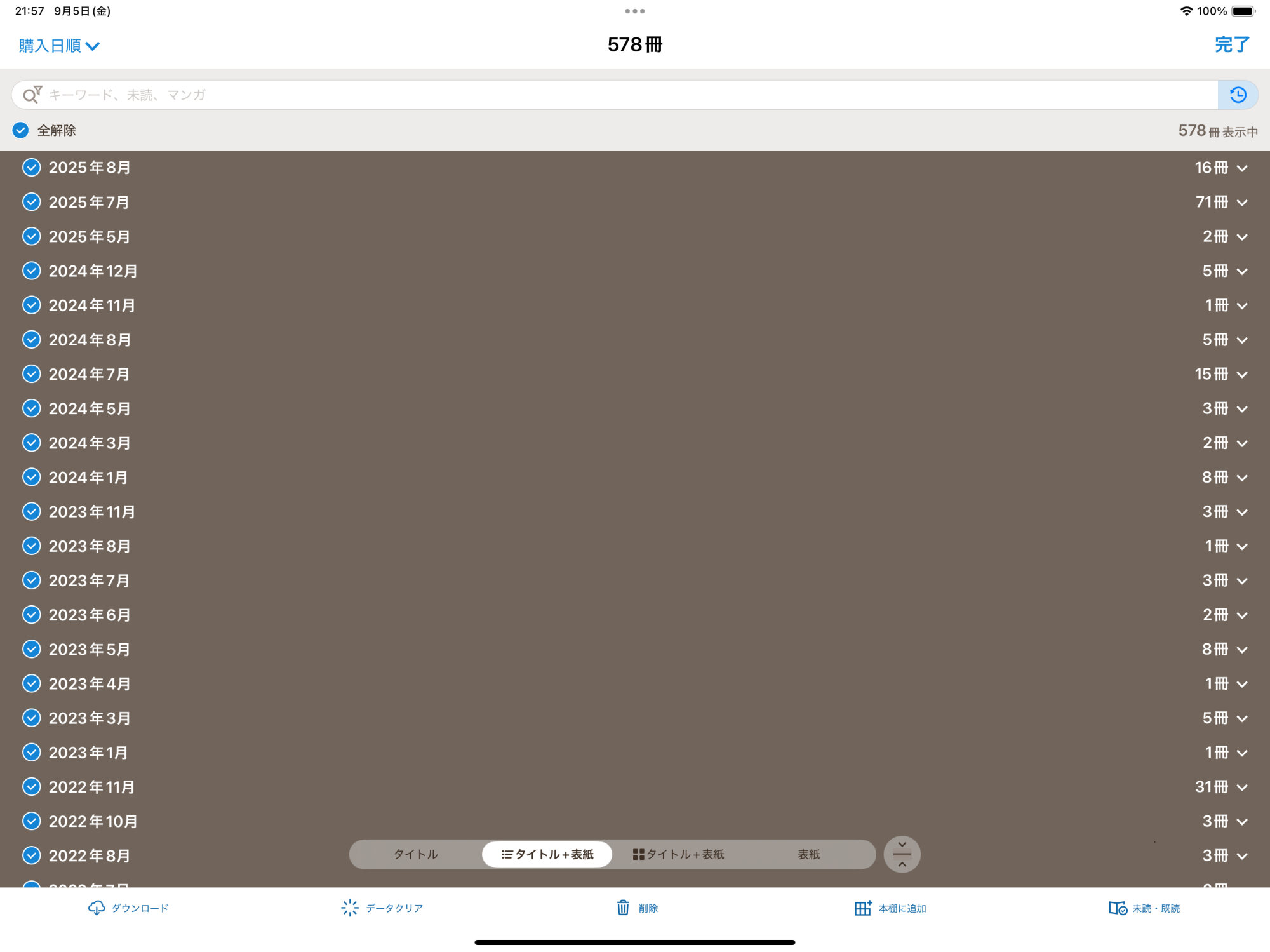Tap the search filter magnifier icon
1270x952 pixels.
(x=32, y=95)
